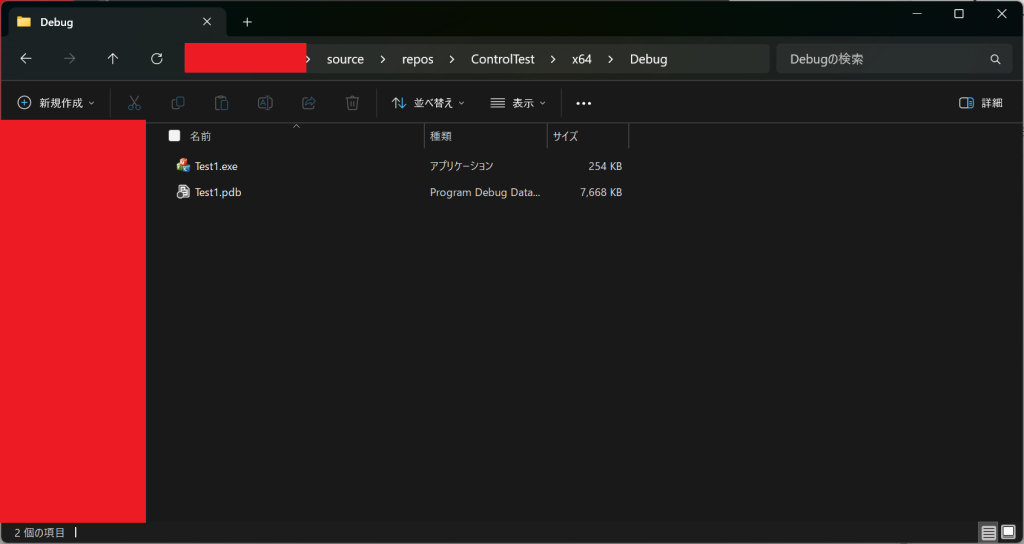Click the Share icon in toolbar
This screenshot has height=544, width=1024.
pos(309,103)
